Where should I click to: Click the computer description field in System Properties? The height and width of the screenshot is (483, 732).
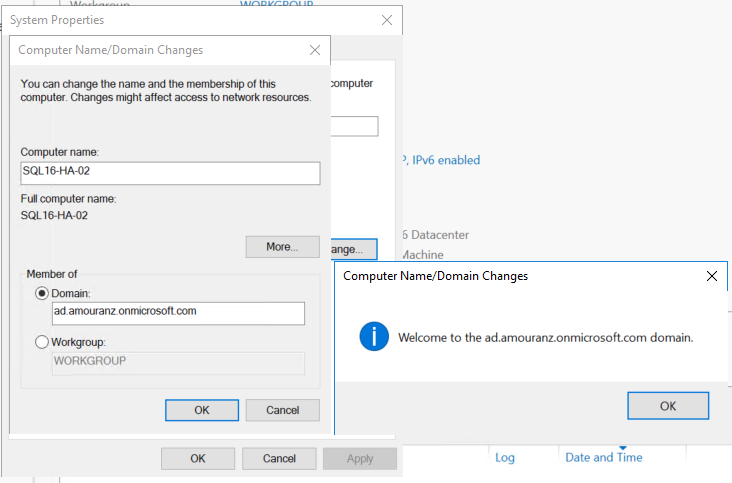(354, 126)
